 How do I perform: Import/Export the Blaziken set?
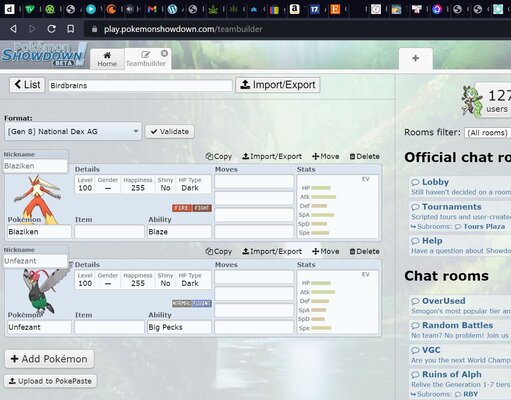(x=272, y=156)
